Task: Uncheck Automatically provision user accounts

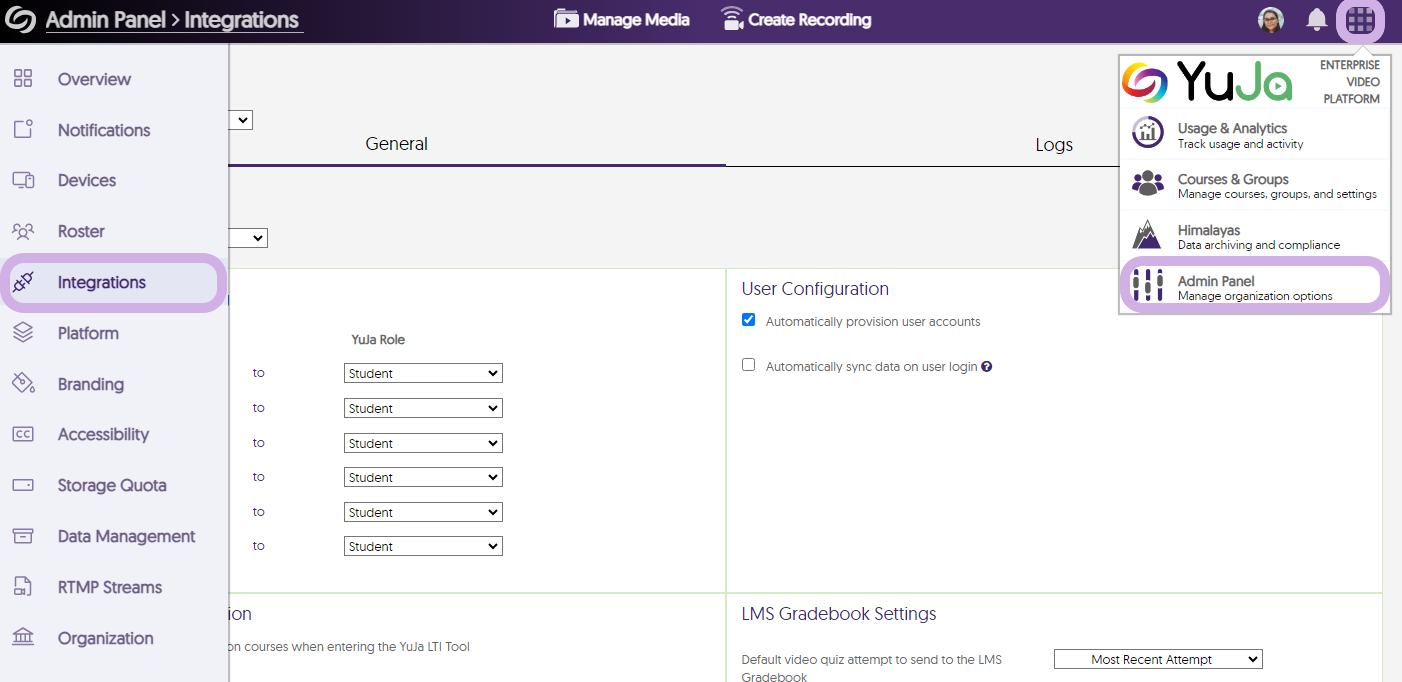Action: click(748, 320)
